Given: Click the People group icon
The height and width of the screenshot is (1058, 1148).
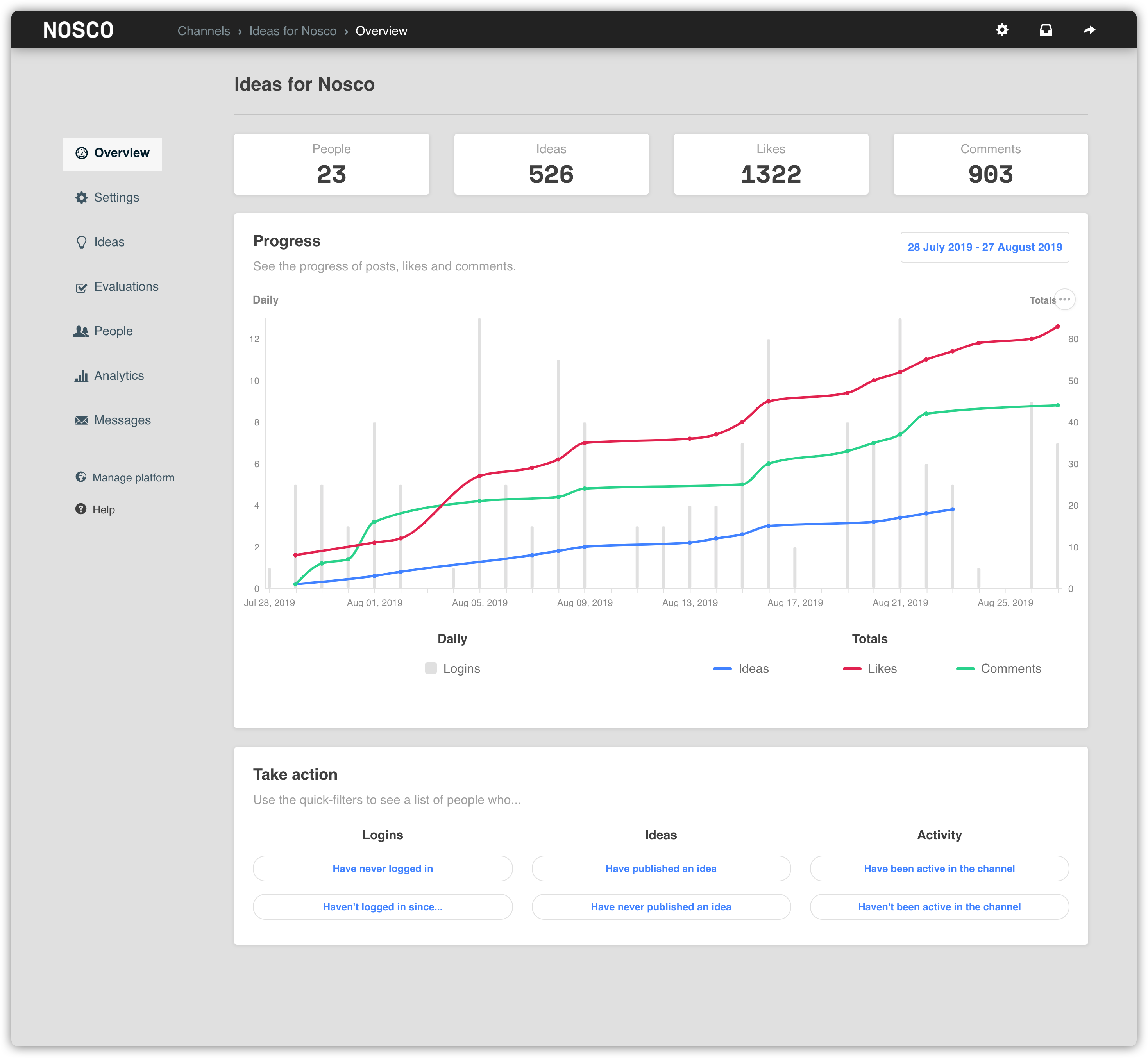Looking at the screenshot, I should 81,332.
